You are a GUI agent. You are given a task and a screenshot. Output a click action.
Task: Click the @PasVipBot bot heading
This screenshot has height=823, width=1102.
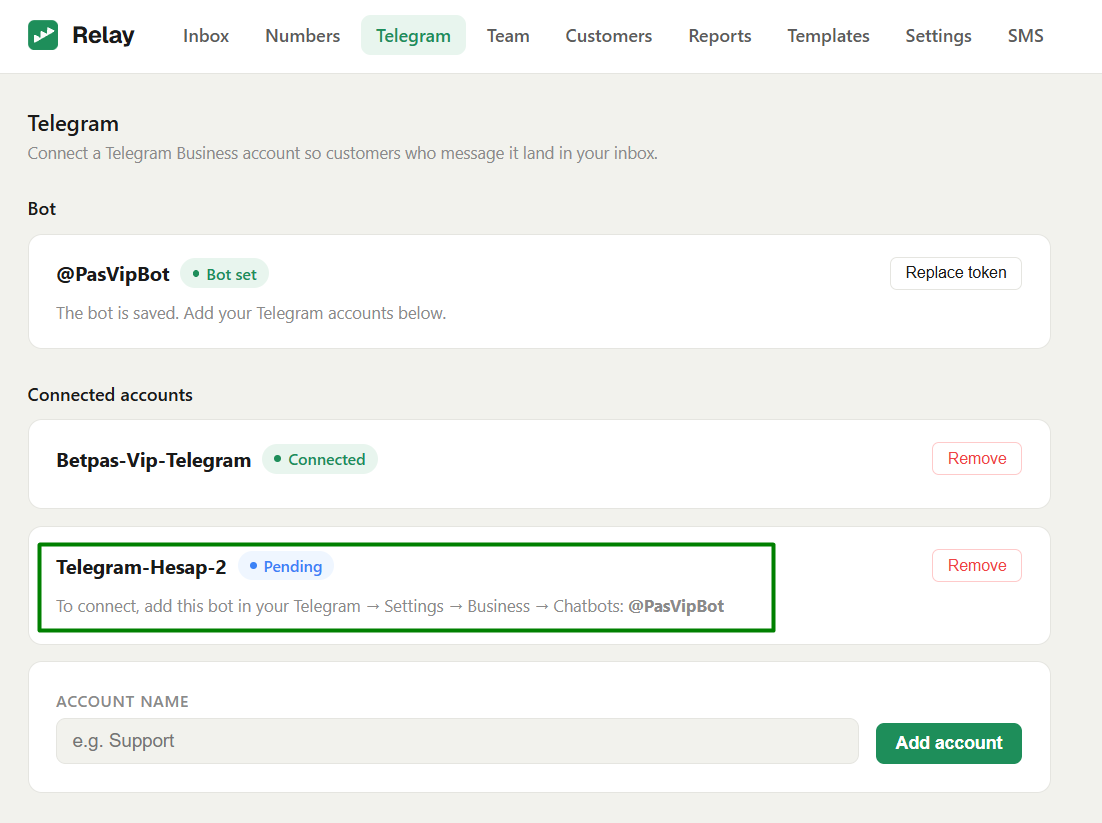(113, 274)
